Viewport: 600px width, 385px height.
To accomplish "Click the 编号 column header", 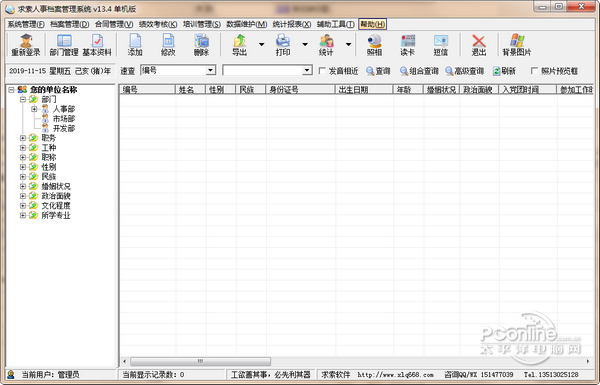I will (147, 90).
